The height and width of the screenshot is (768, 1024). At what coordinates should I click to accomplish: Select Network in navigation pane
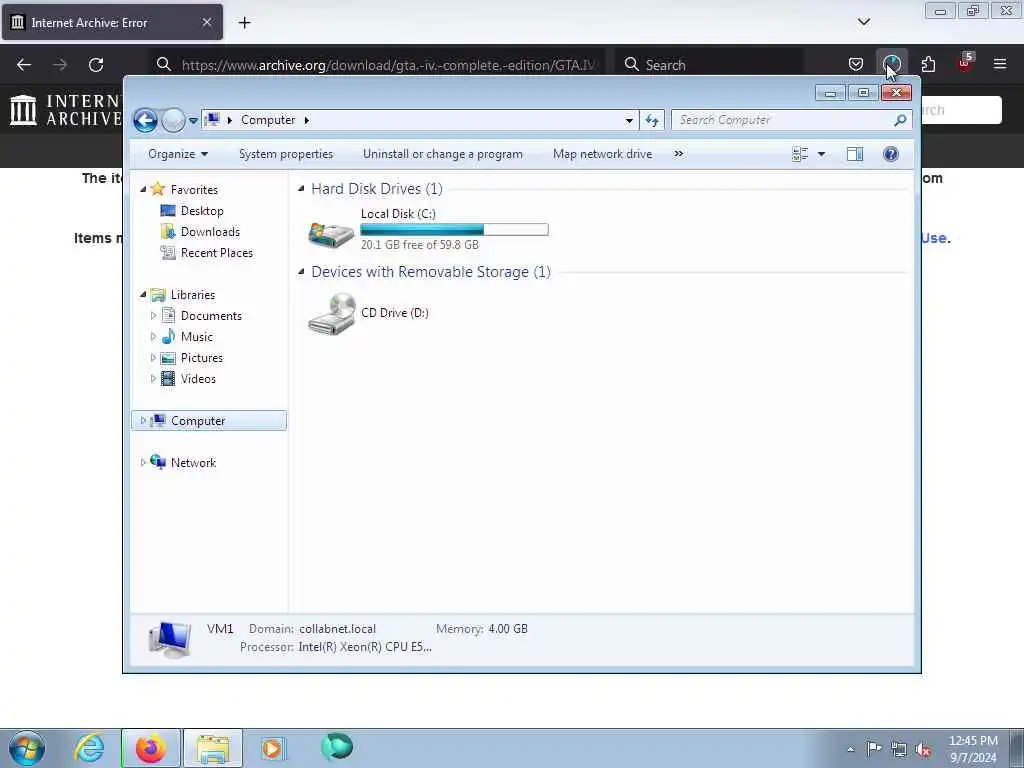(x=193, y=463)
